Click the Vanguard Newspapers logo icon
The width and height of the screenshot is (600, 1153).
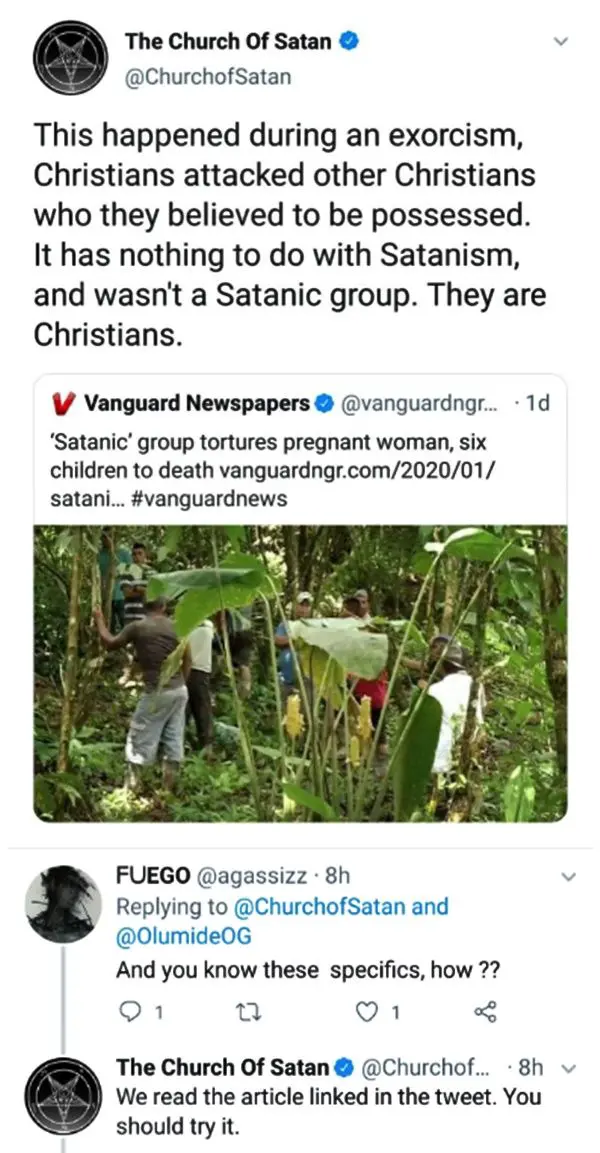click(64, 404)
